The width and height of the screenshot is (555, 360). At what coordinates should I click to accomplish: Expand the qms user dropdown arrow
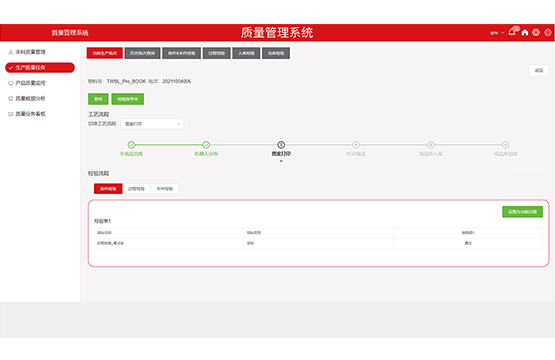point(503,33)
